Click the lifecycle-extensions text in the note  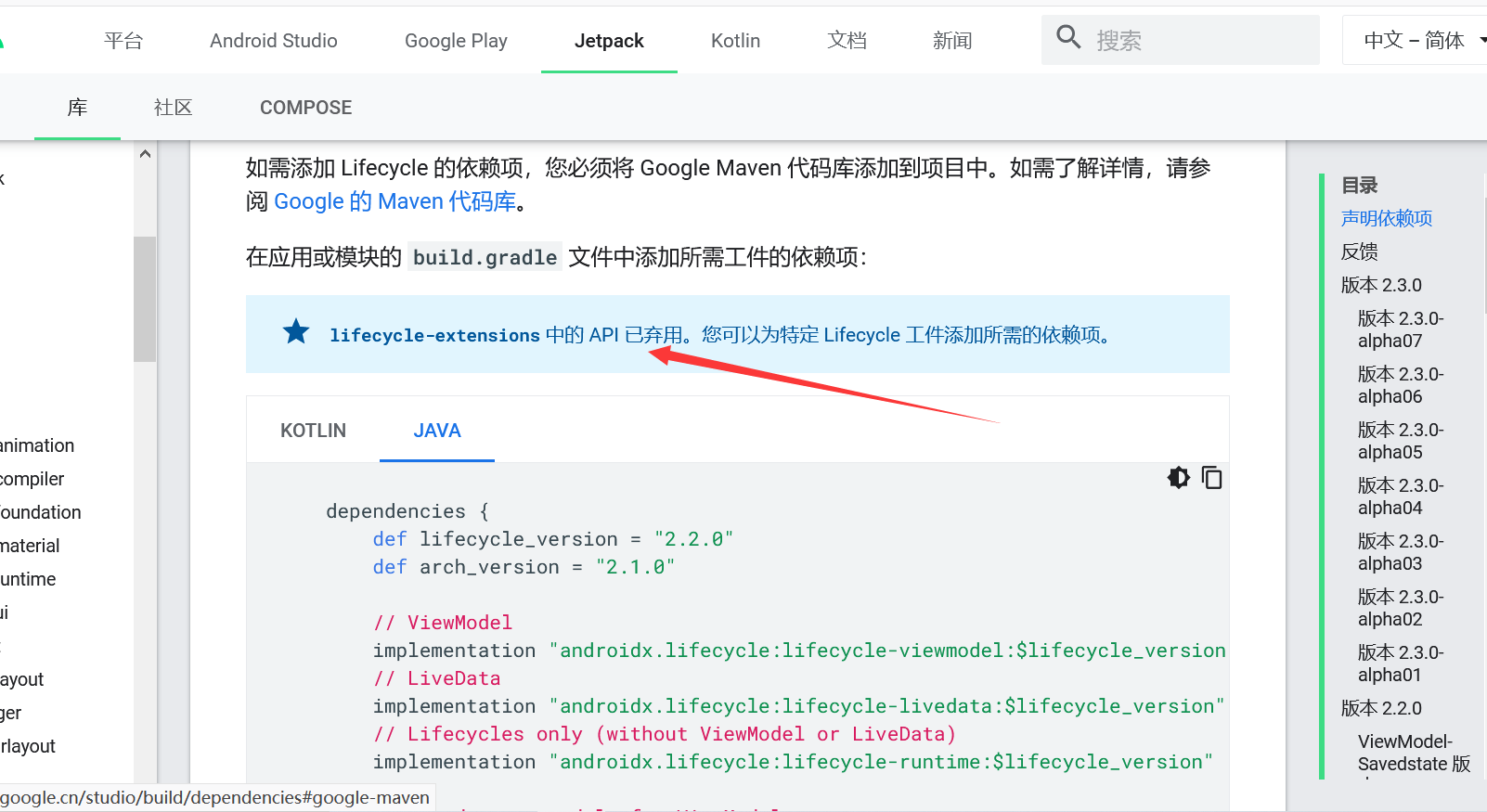(434, 335)
